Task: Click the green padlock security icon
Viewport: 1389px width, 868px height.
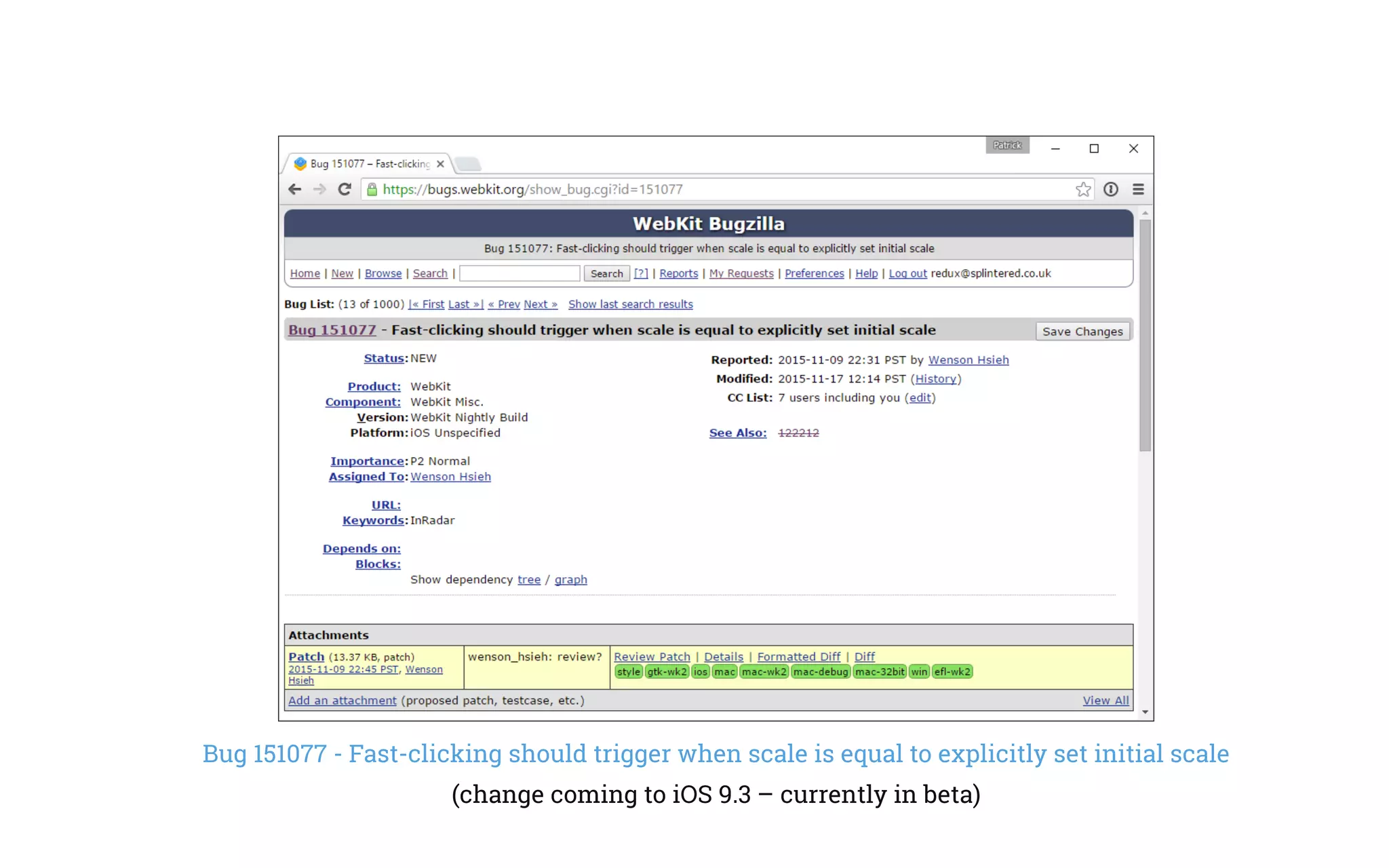Action: pos(372,189)
